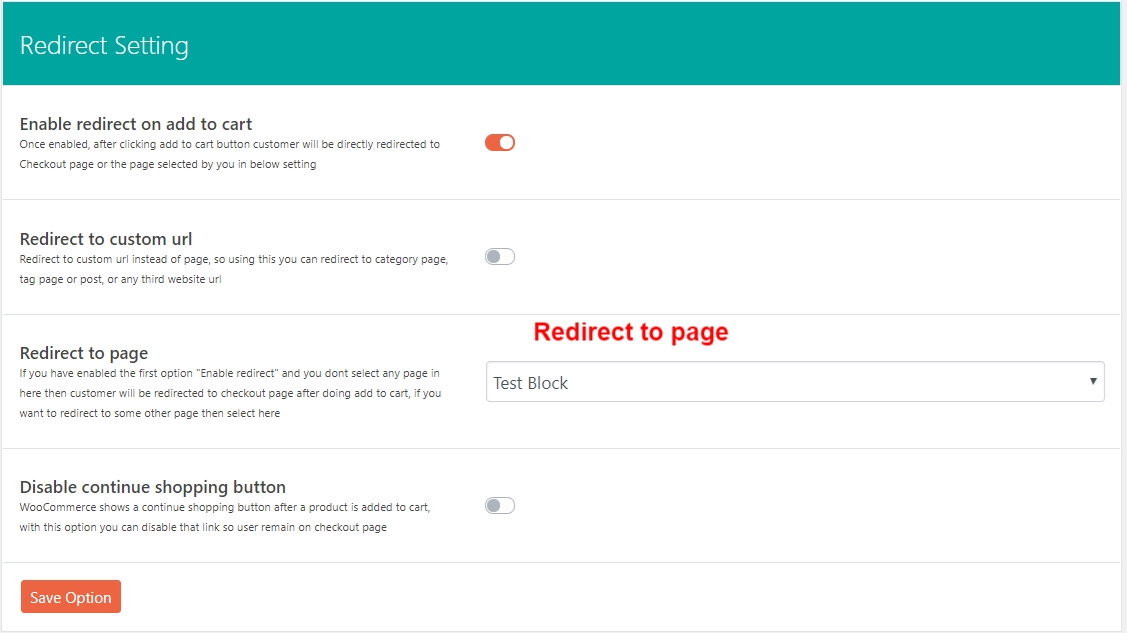
Task: Click the grey knob of the continue shopping toggle
Action: pyautogui.click(x=493, y=506)
